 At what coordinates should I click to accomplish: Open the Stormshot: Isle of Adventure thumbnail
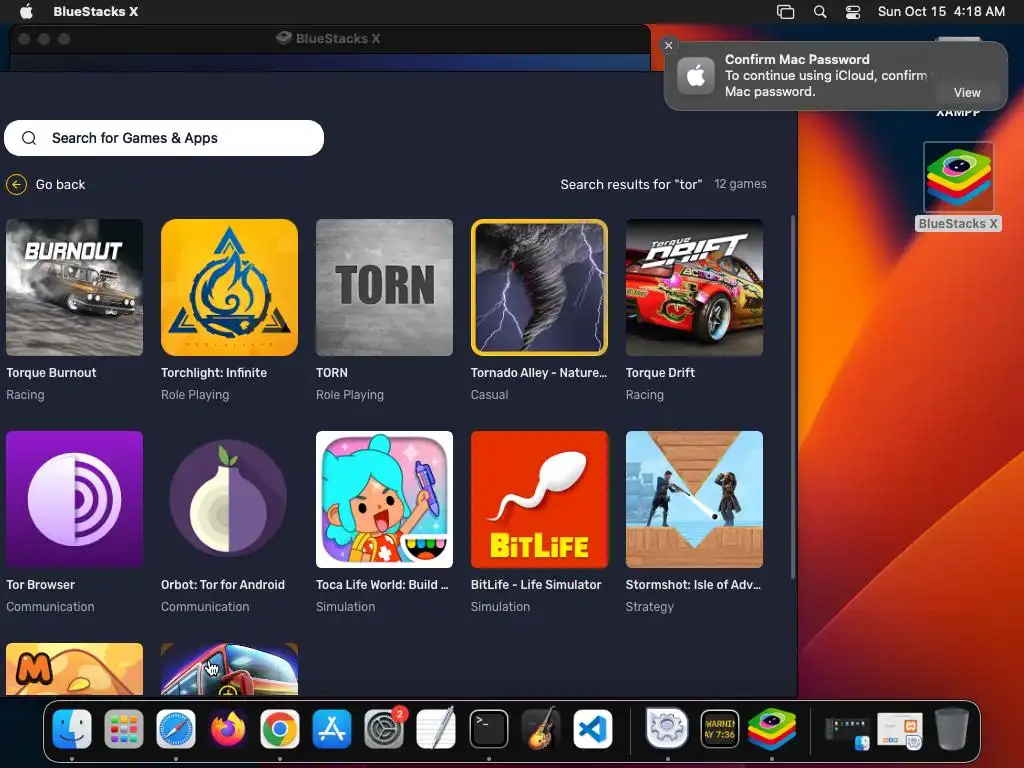click(694, 499)
